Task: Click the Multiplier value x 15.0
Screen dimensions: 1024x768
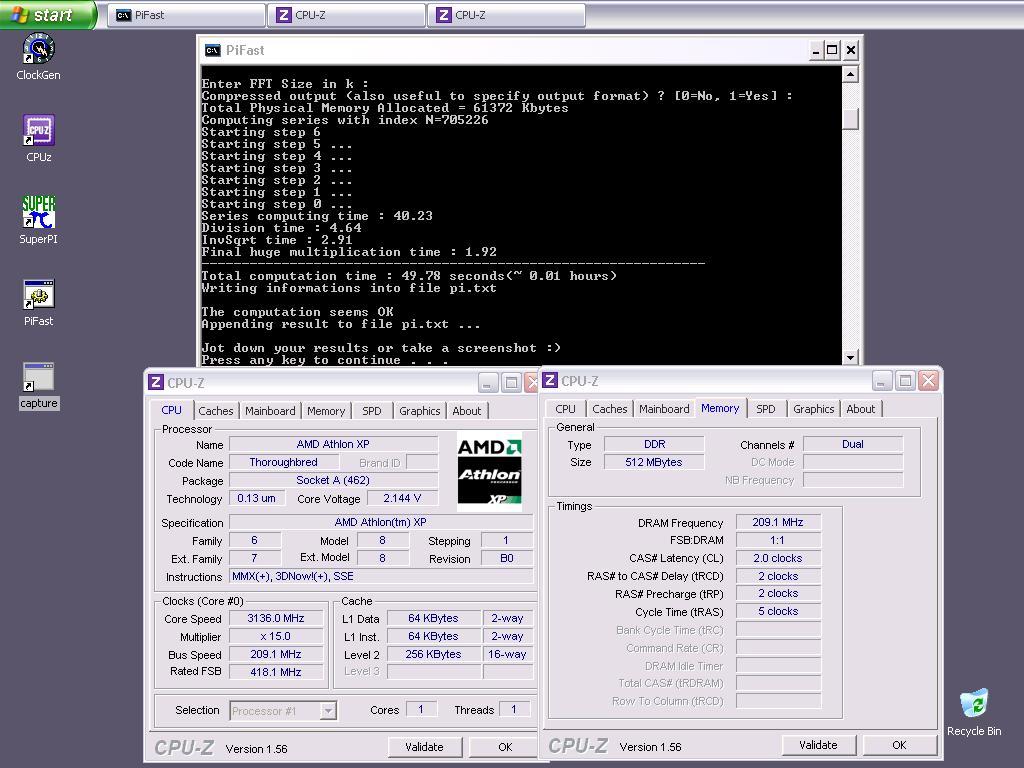Action: (276, 636)
